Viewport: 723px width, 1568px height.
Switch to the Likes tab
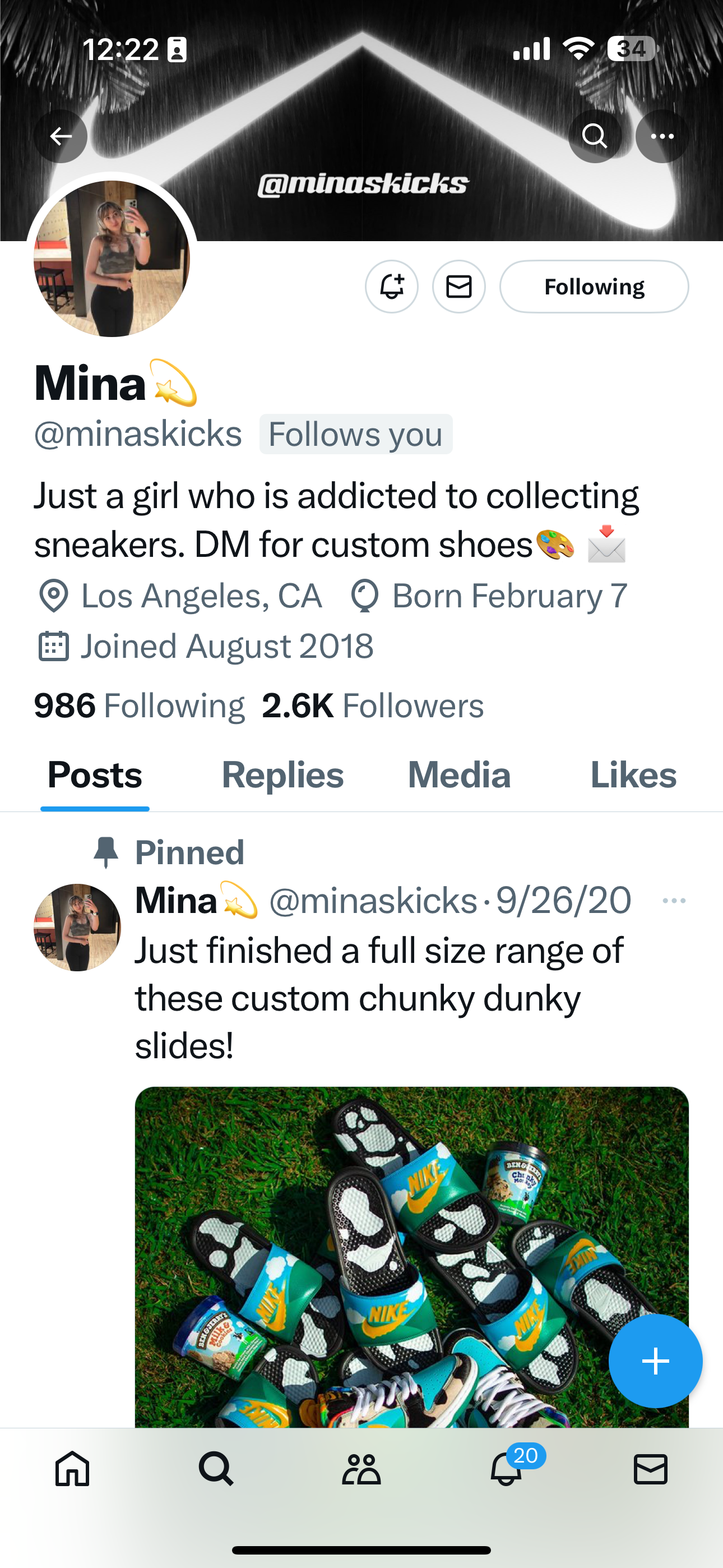click(x=633, y=775)
